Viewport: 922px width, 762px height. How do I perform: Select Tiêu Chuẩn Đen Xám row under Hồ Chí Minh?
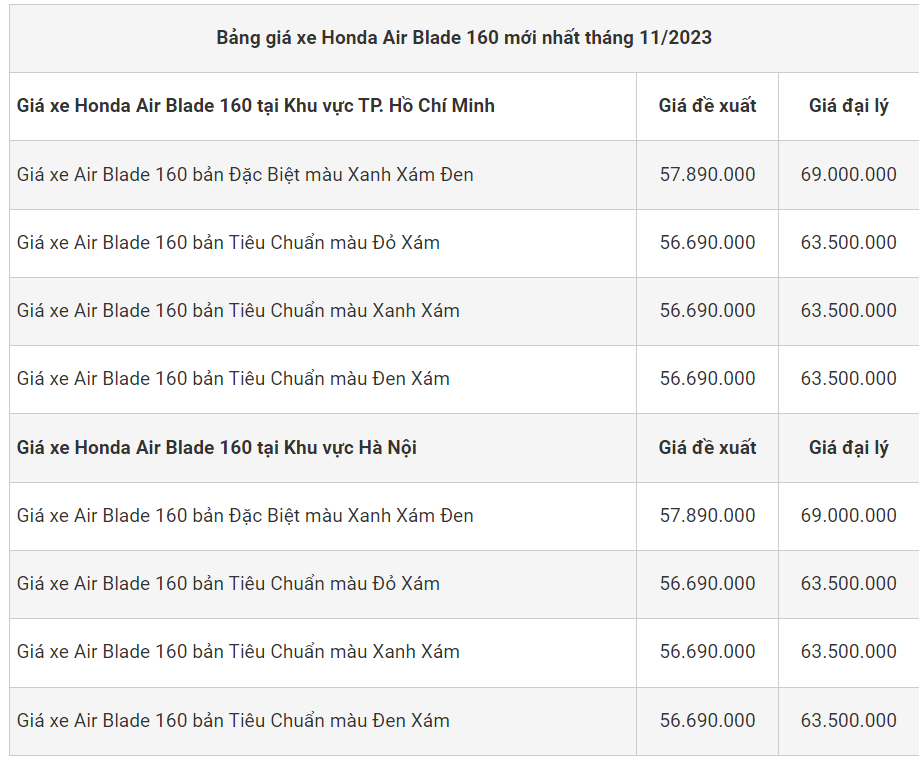[x=233, y=379]
